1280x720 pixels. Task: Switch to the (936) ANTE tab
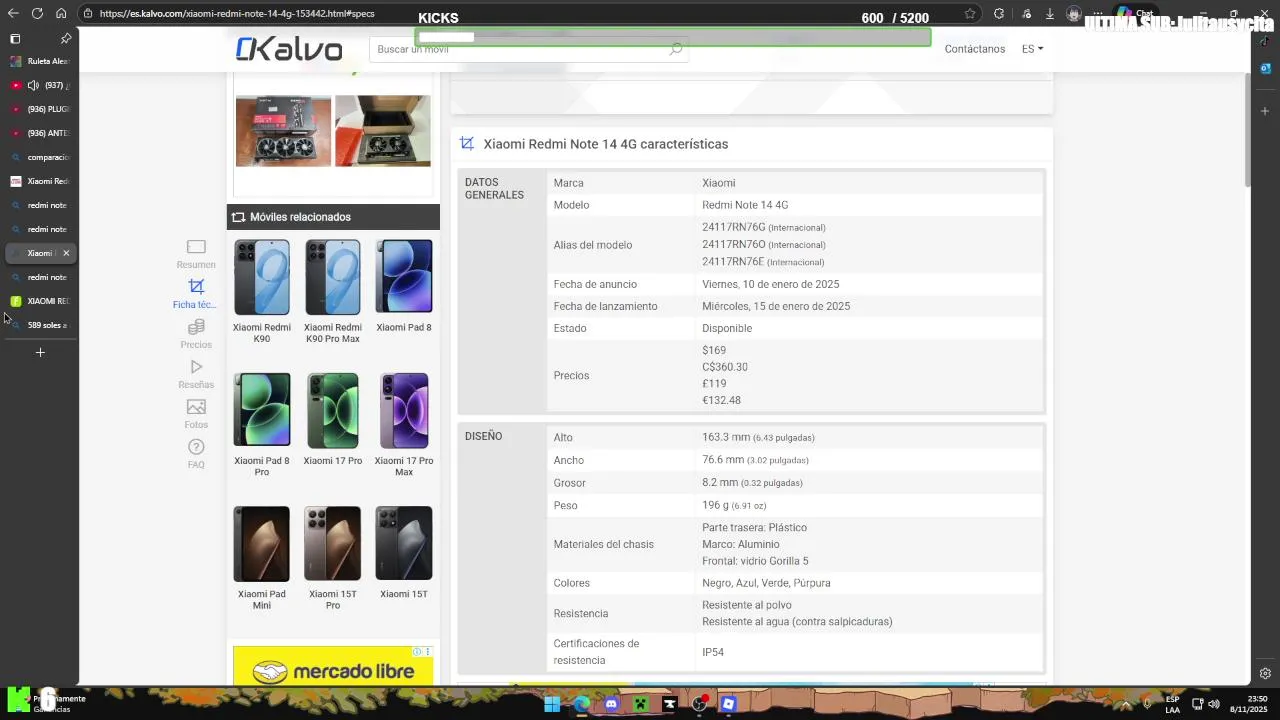point(40,133)
